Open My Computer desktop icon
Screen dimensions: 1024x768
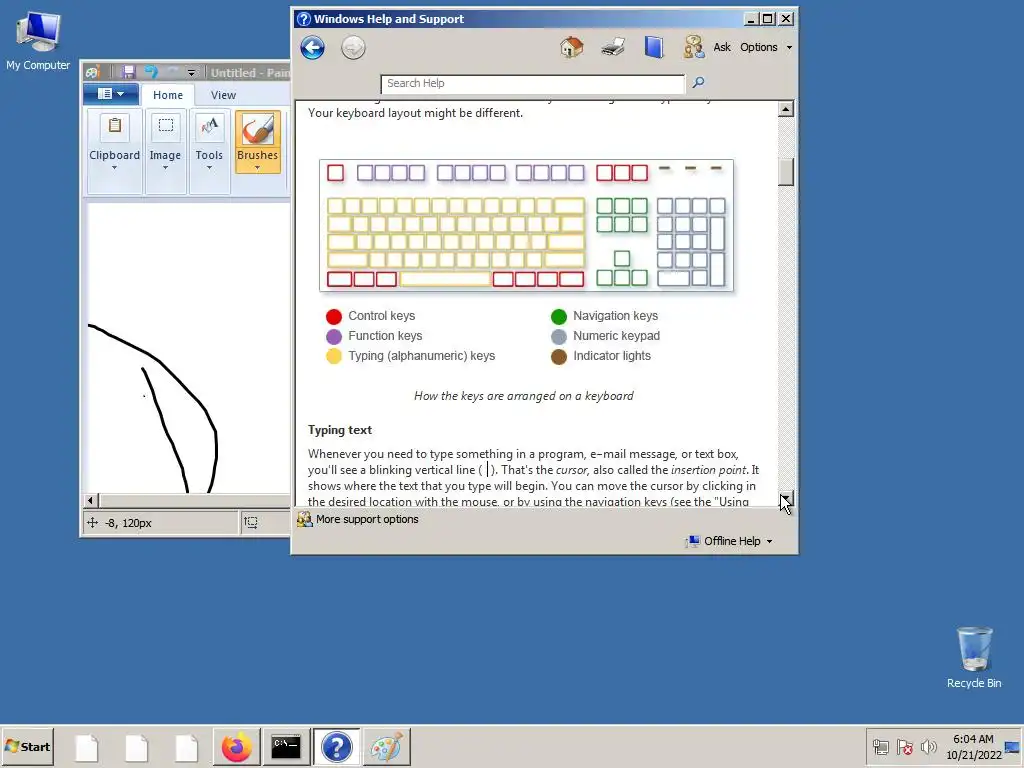[38, 40]
